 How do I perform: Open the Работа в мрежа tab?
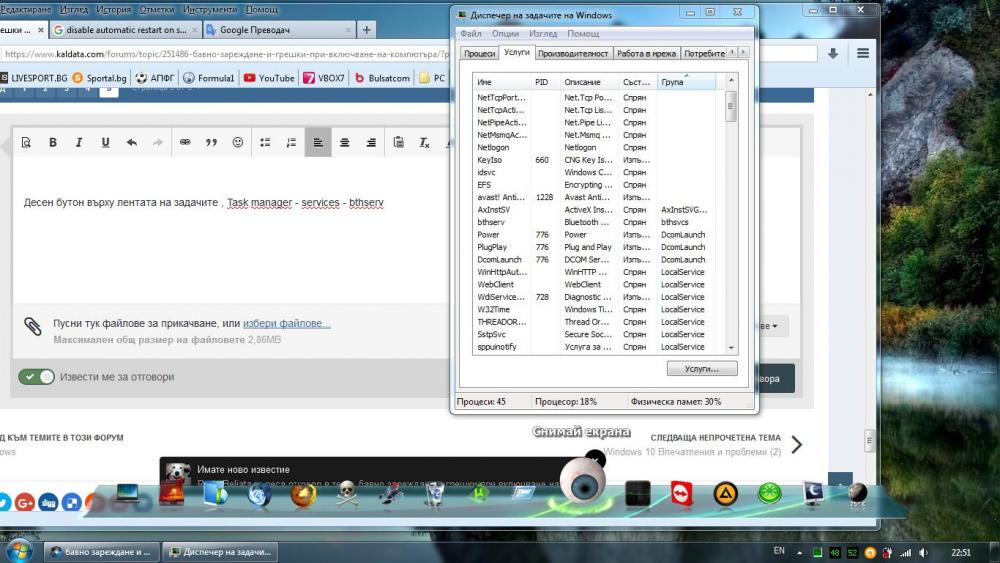pos(646,54)
